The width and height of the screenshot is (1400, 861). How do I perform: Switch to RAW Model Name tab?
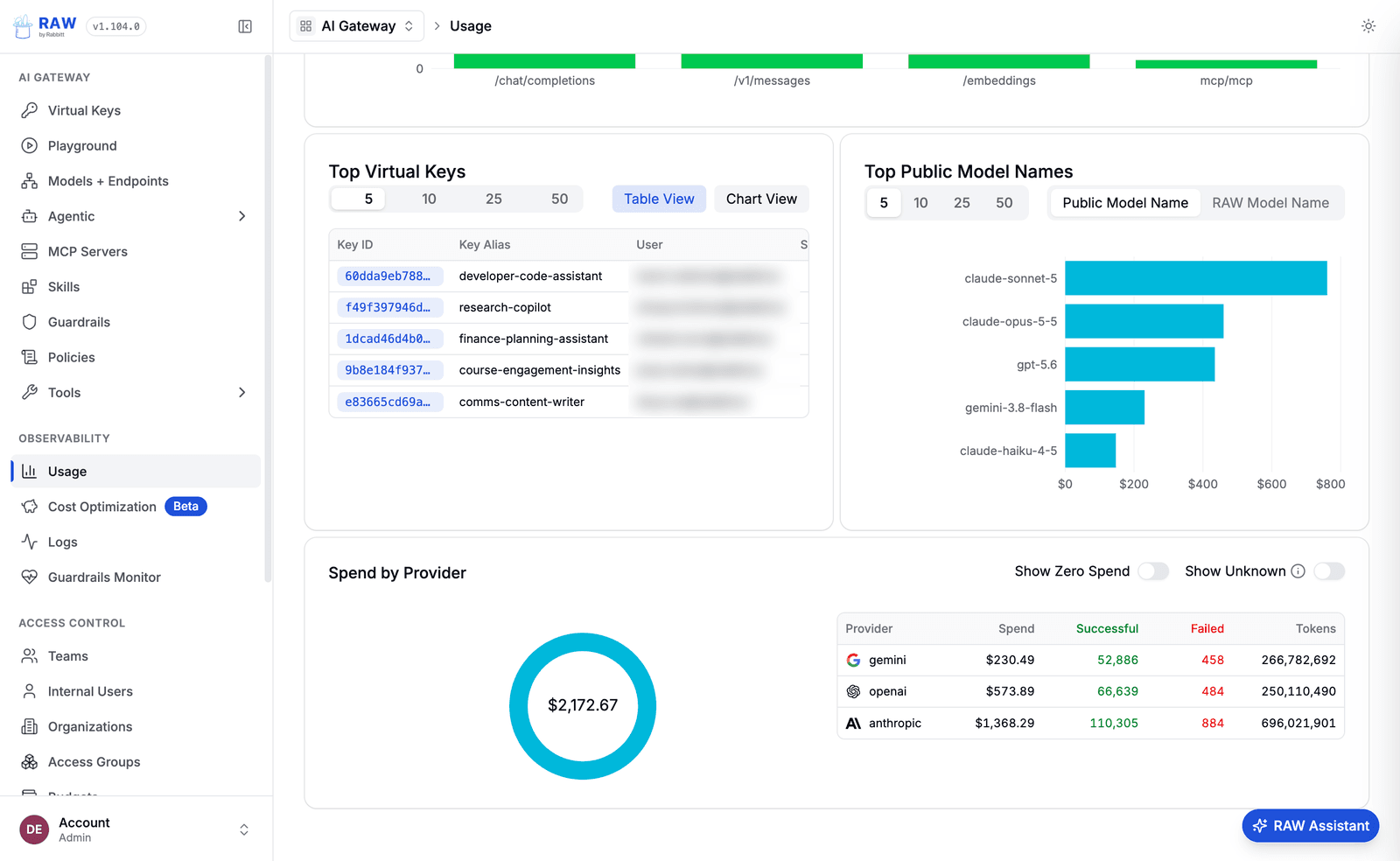[x=1270, y=203]
